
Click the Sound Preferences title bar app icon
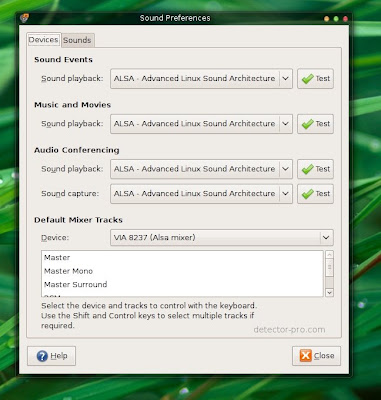(24, 18)
